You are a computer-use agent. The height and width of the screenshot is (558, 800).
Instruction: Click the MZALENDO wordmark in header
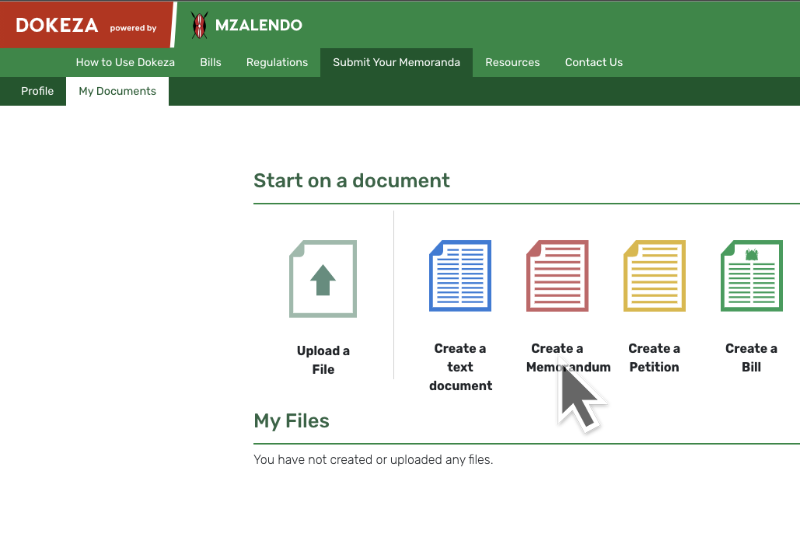258,26
